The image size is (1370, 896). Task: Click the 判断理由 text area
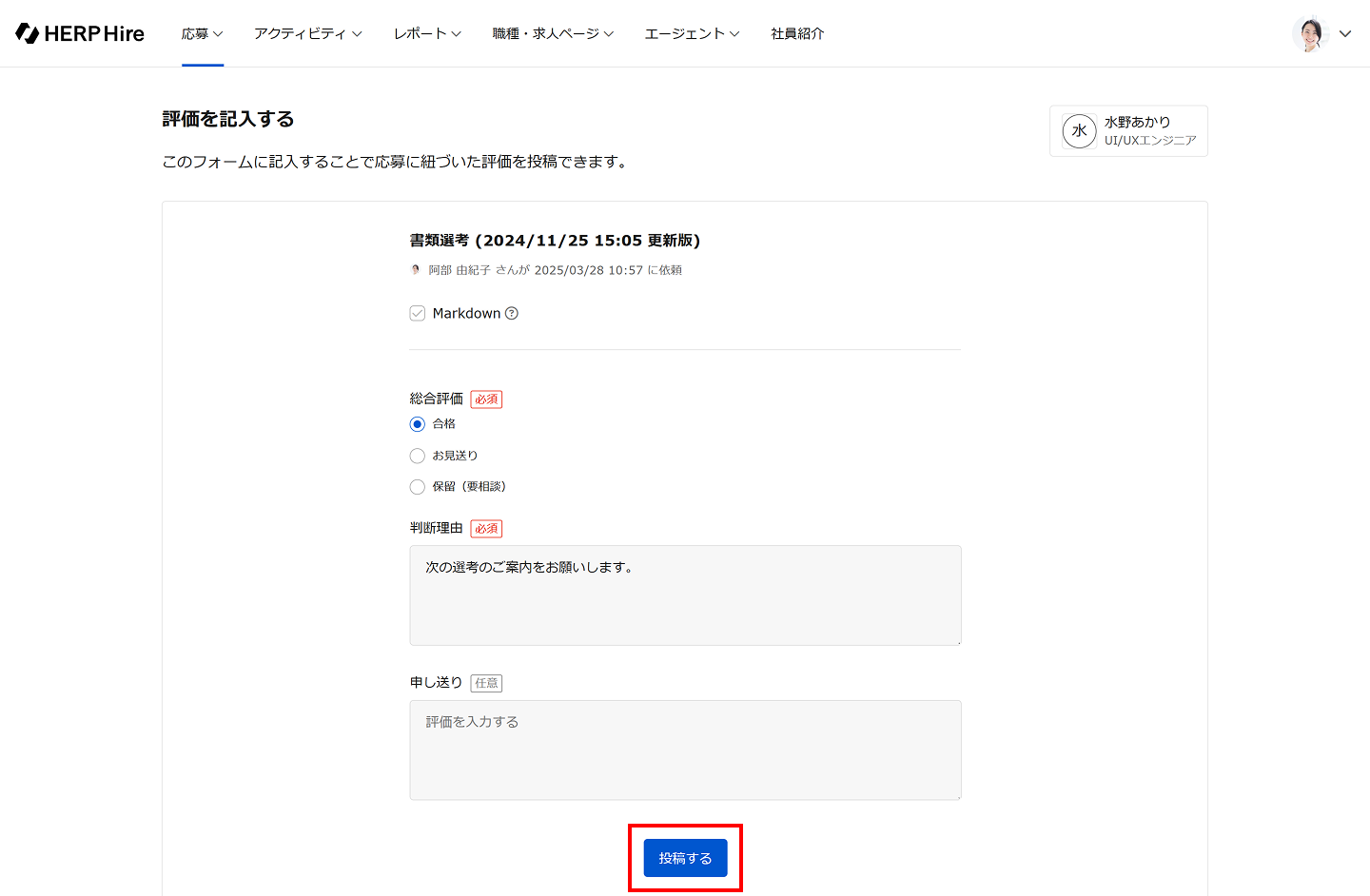click(x=685, y=595)
